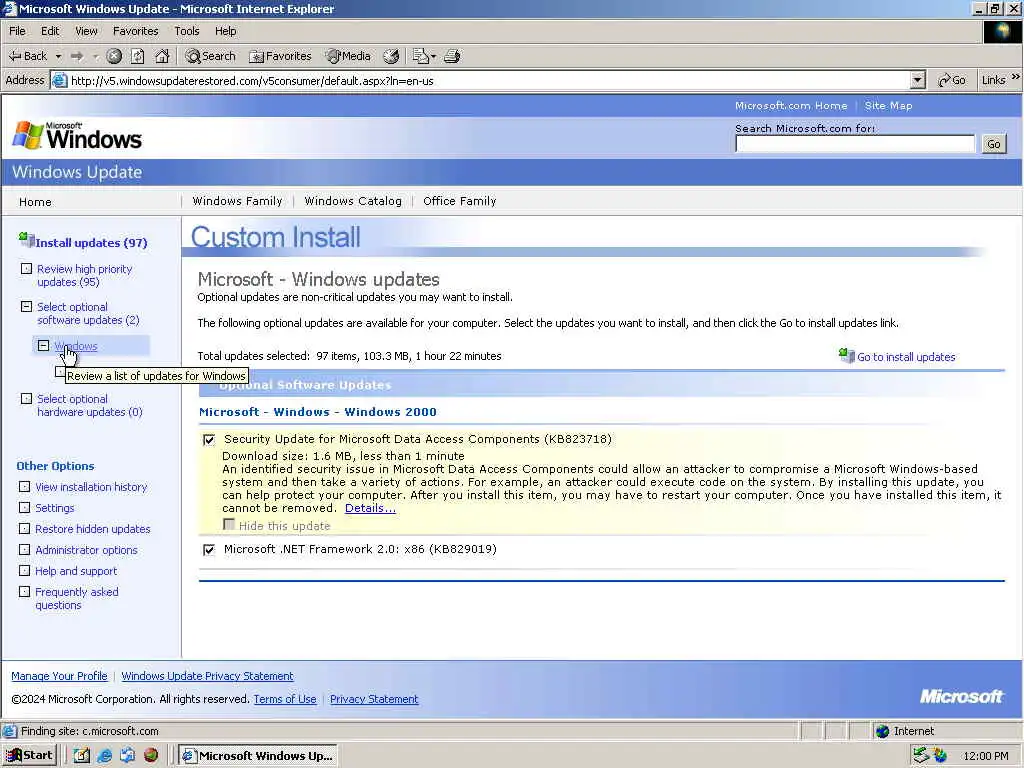Uncheck the .NET Framework 2.0 KB829019 checkbox

[209, 550]
